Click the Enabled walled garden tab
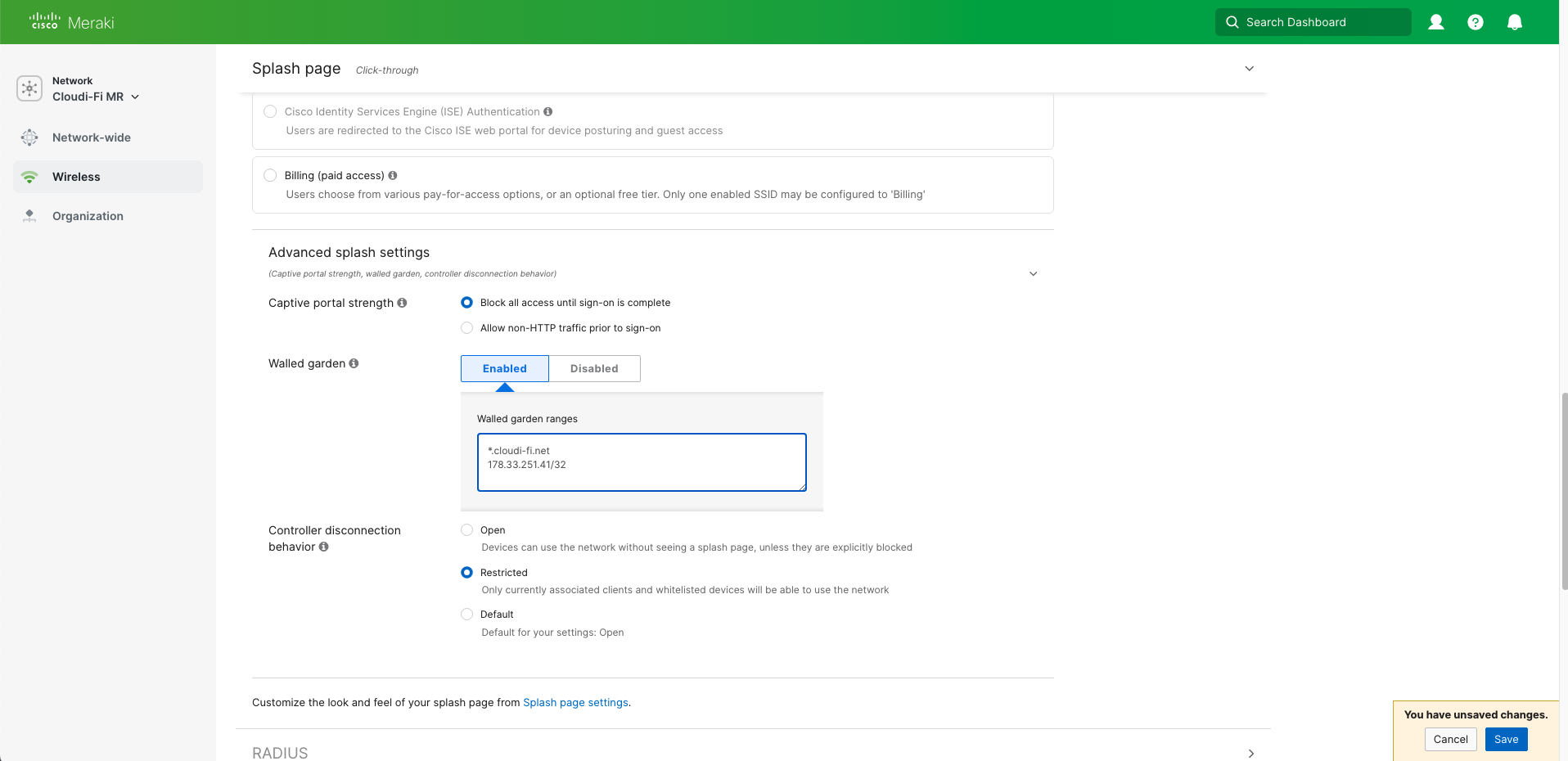 click(x=504, y=368)
